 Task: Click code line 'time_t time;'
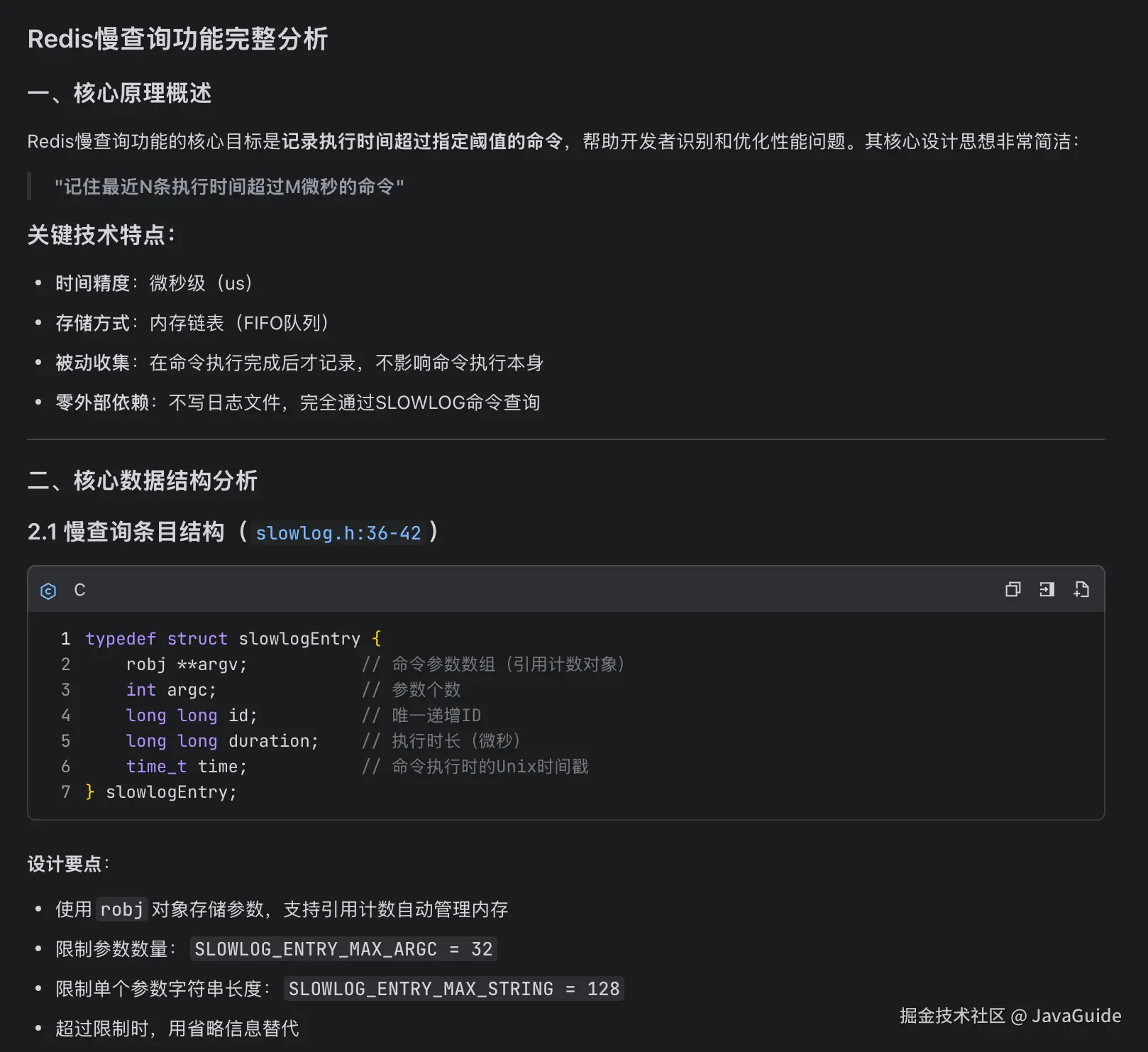(187, 767)
